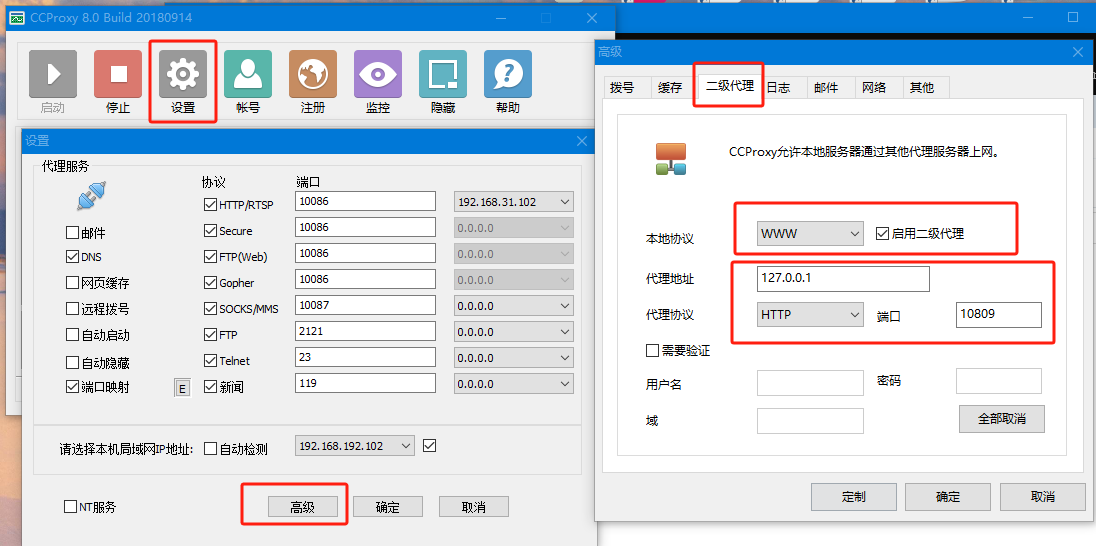Screen dimensions: 1096x546
Task: Open the 代理协议 HTTP dropdown
Action: coord(810,315)
